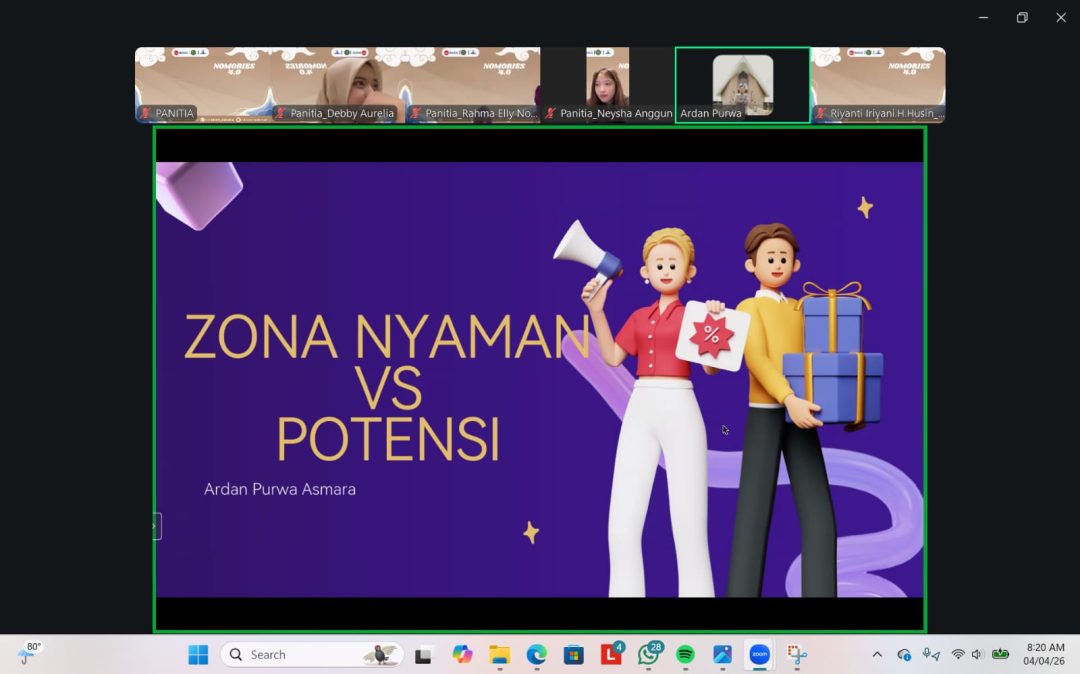Open Copilot from the taskbar
The height and width of the screenshot is (674, 1080).
(x=462, y=655)
